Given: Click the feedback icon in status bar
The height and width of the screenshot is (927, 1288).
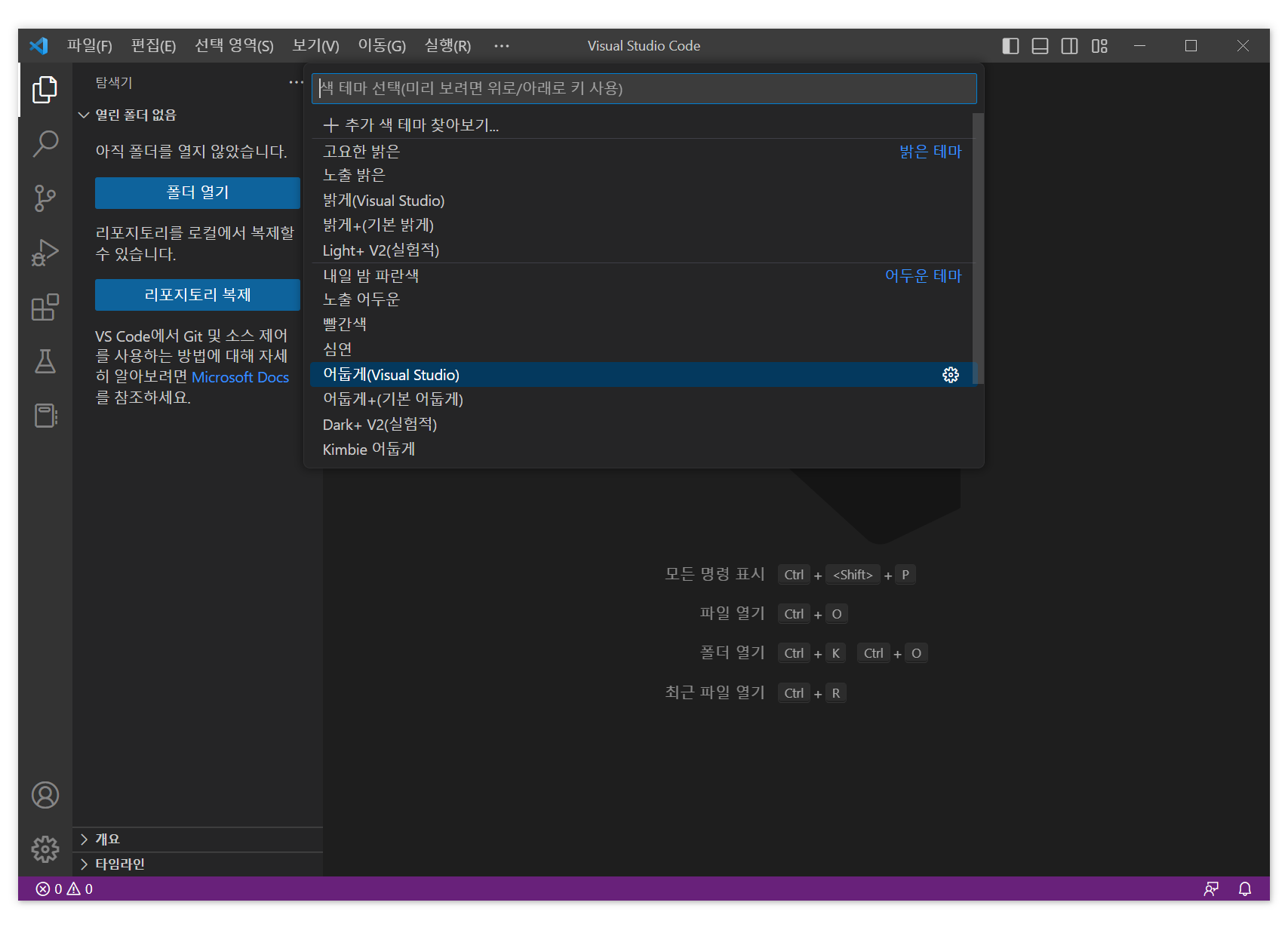Looking at the screenshot, I should [x=1211, y=889].
